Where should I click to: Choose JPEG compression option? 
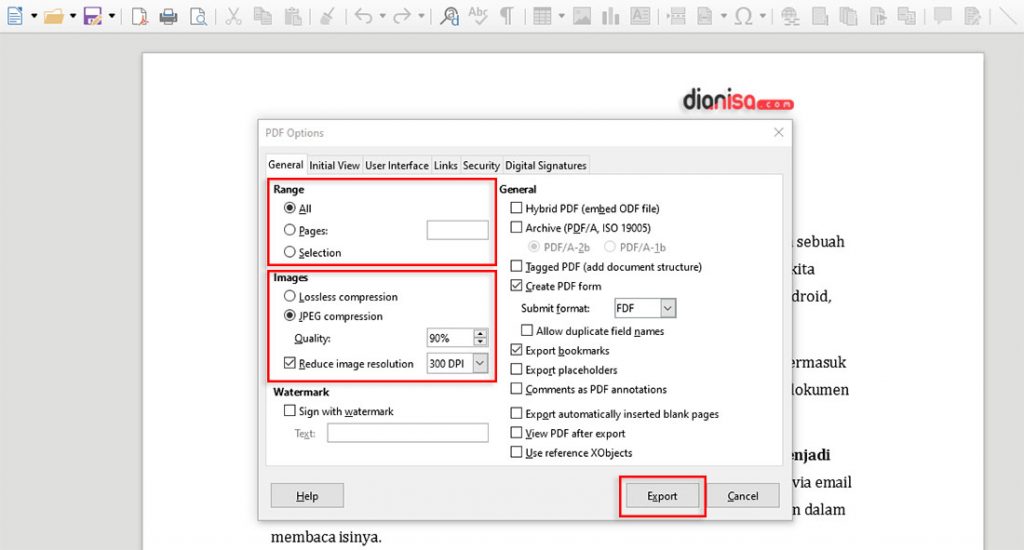point(289,315)
